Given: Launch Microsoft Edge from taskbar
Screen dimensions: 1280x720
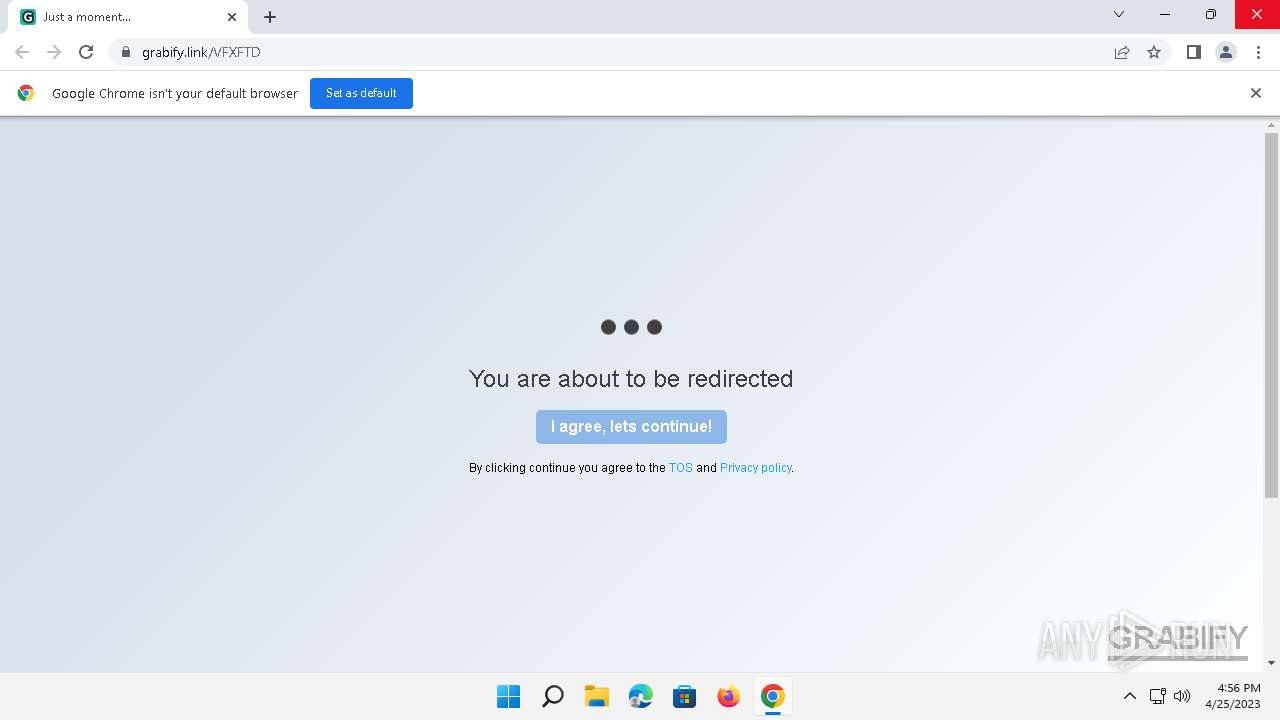Looking at the screenshot, I should 640,696.
